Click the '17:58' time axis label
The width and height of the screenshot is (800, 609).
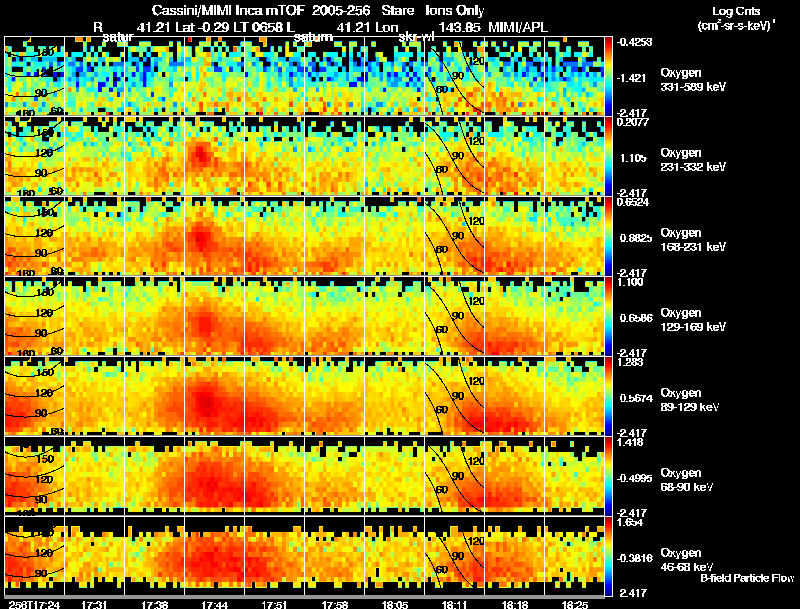coord(335,604)
